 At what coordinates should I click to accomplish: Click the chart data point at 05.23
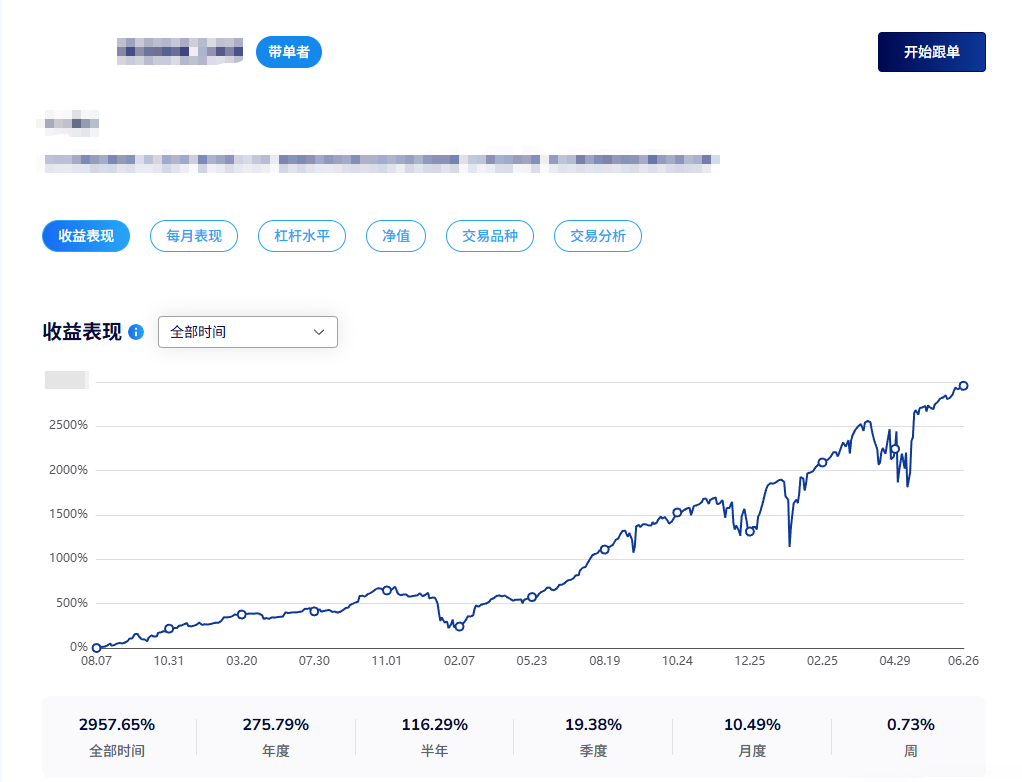point(532,597)
